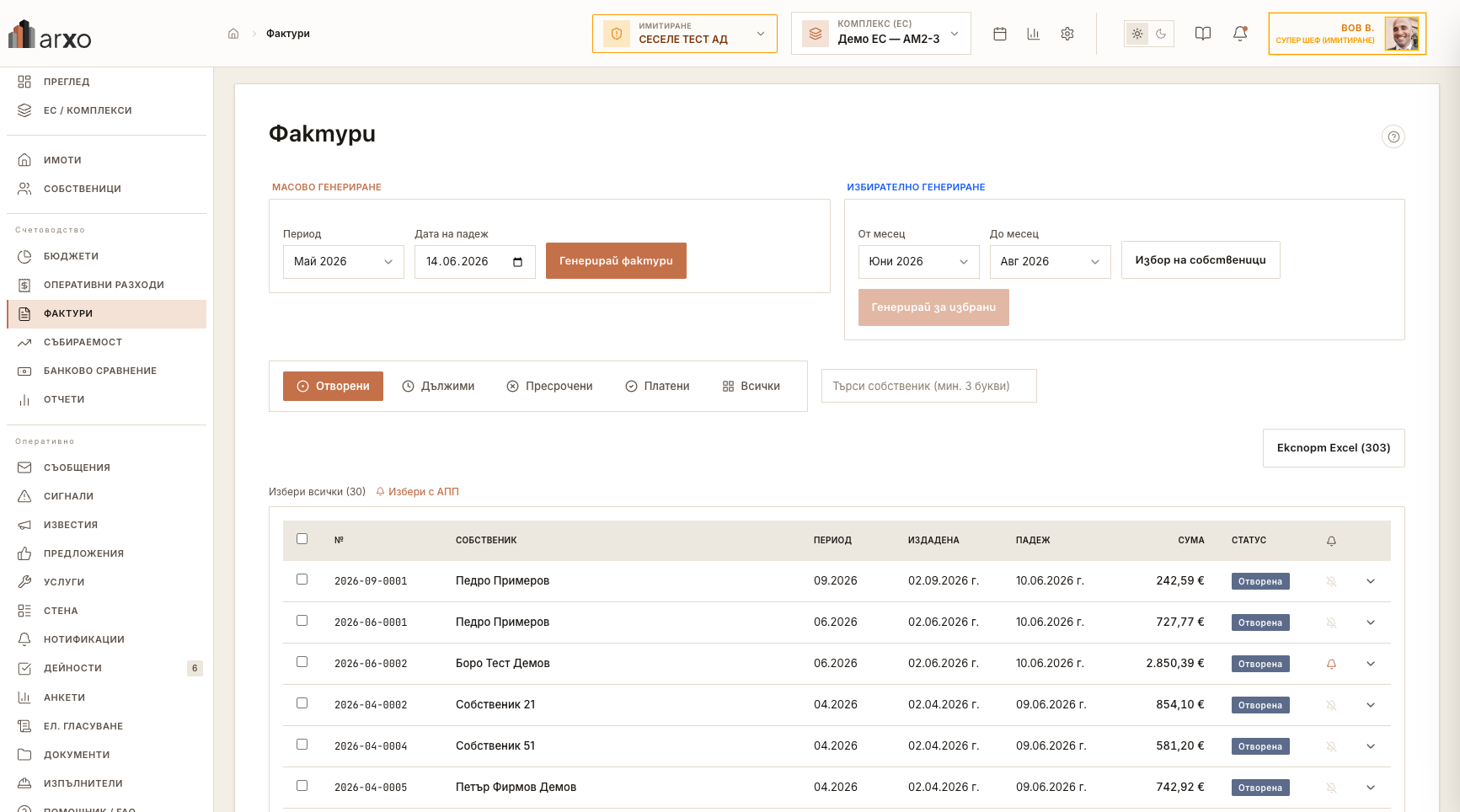Open the settings gear icon

coord(1067,34)
